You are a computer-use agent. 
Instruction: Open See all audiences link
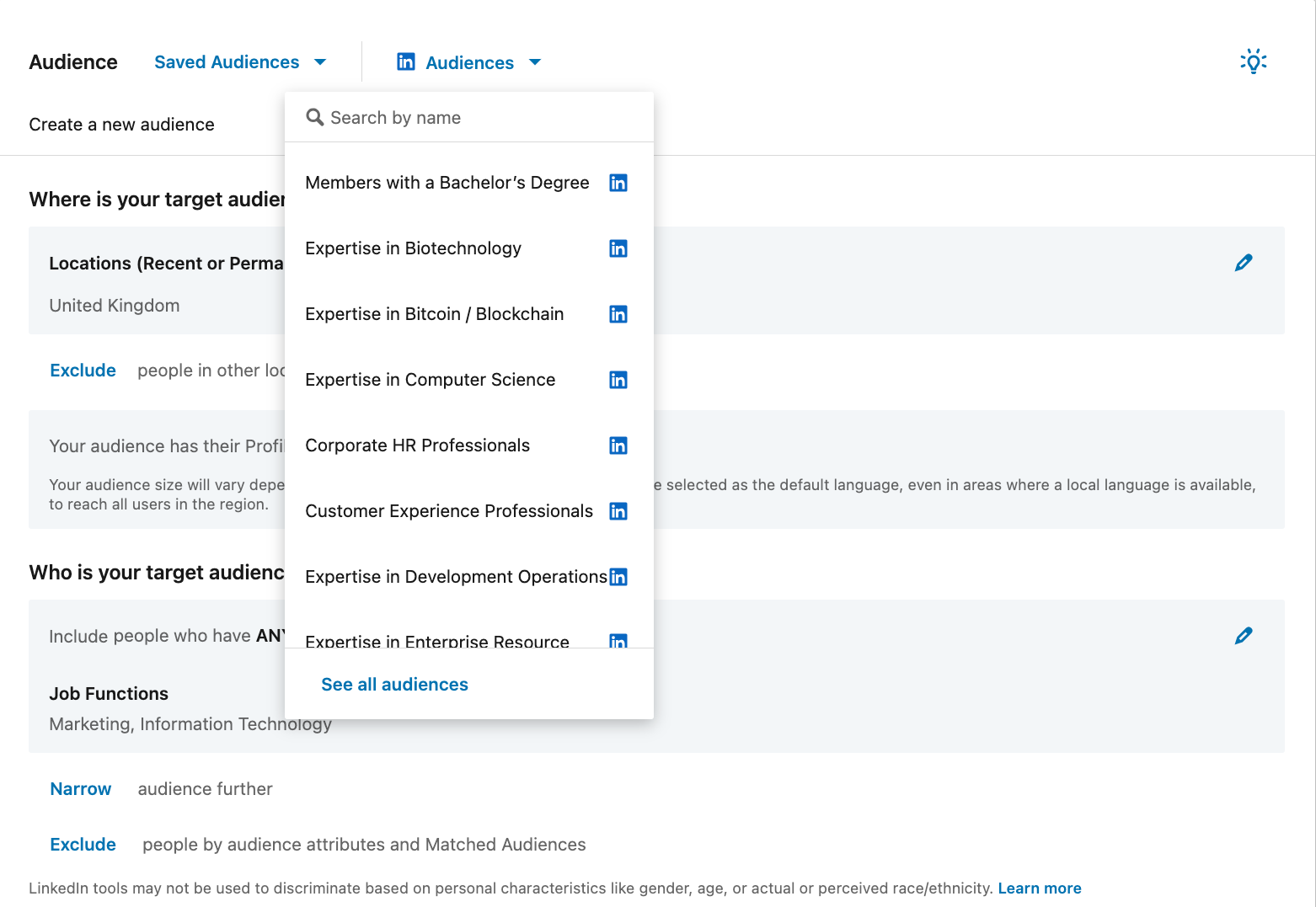(394, 685)
